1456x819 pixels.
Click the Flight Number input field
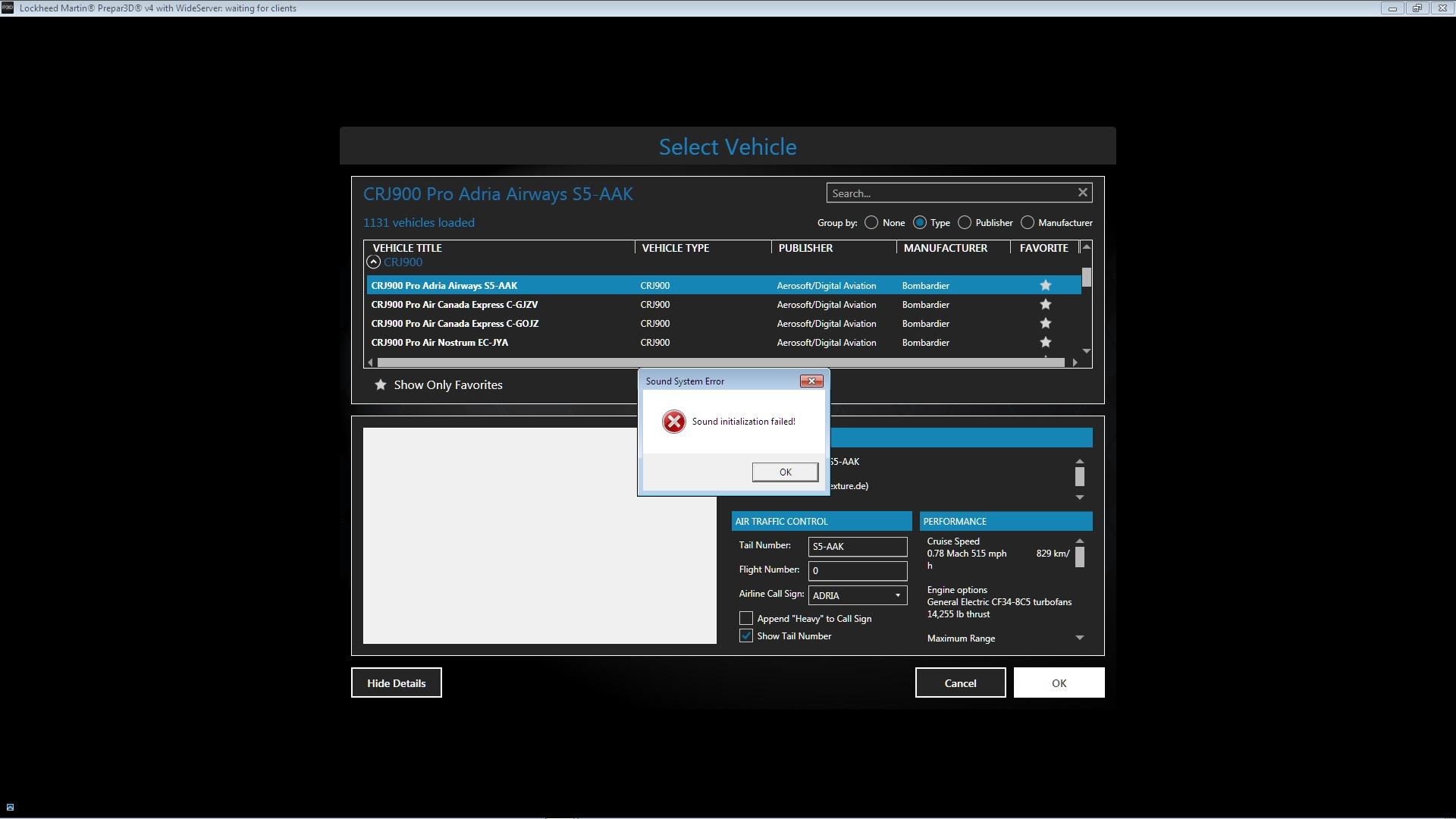click(x=855, y=569)
